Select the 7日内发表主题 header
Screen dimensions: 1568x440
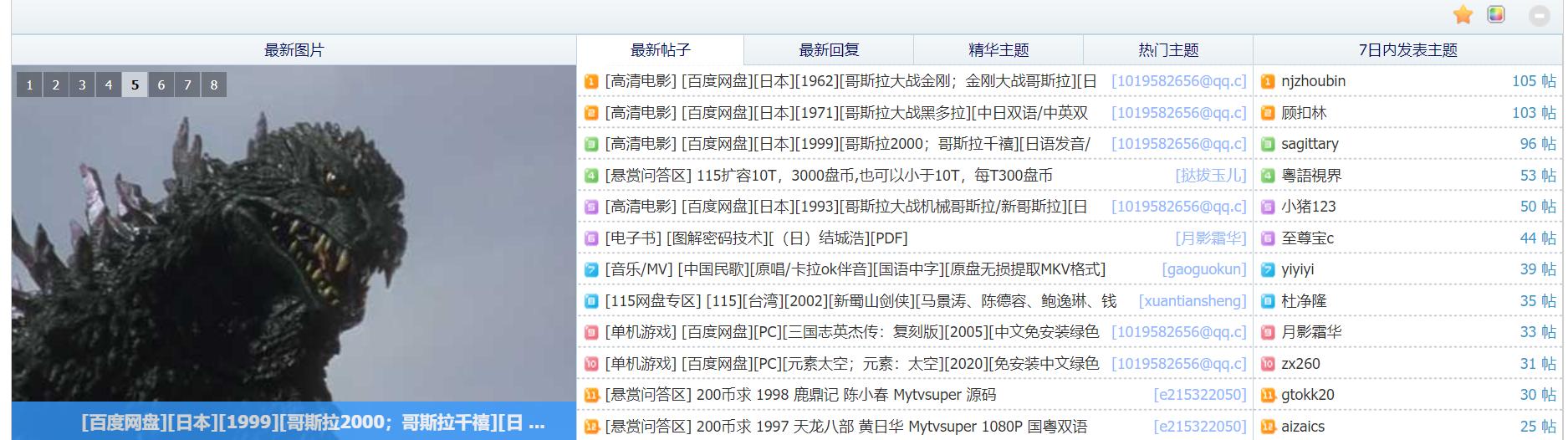1408,50
